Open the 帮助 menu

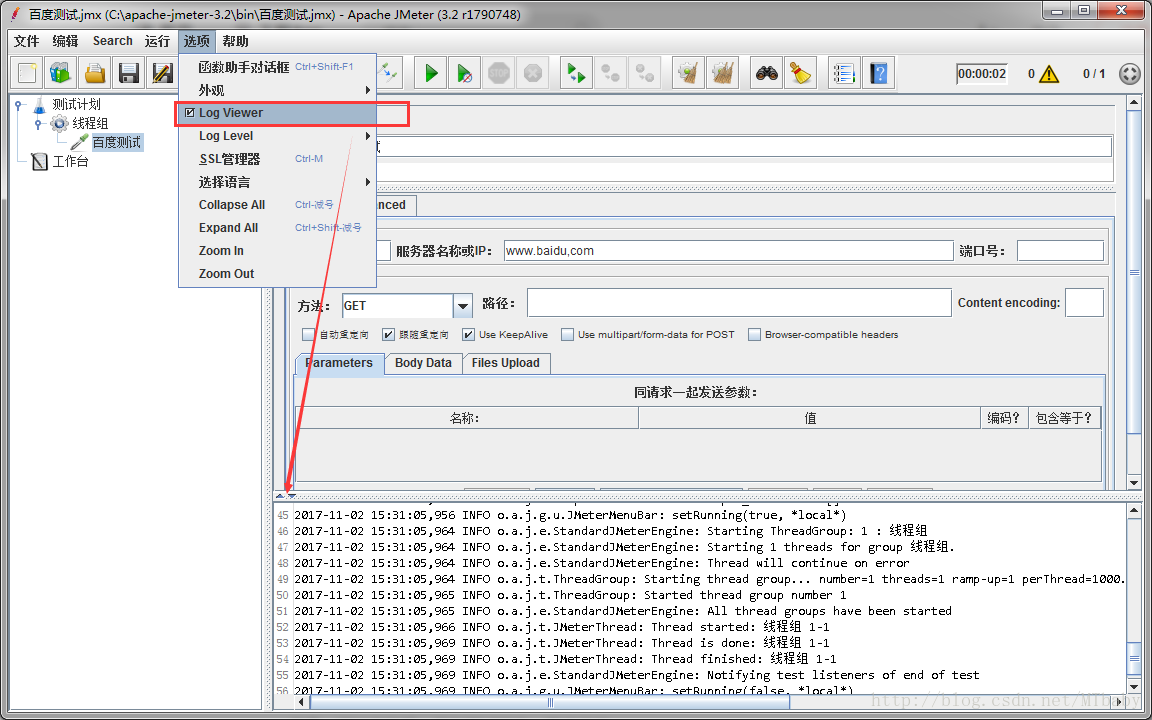click(x=235, y=41)
